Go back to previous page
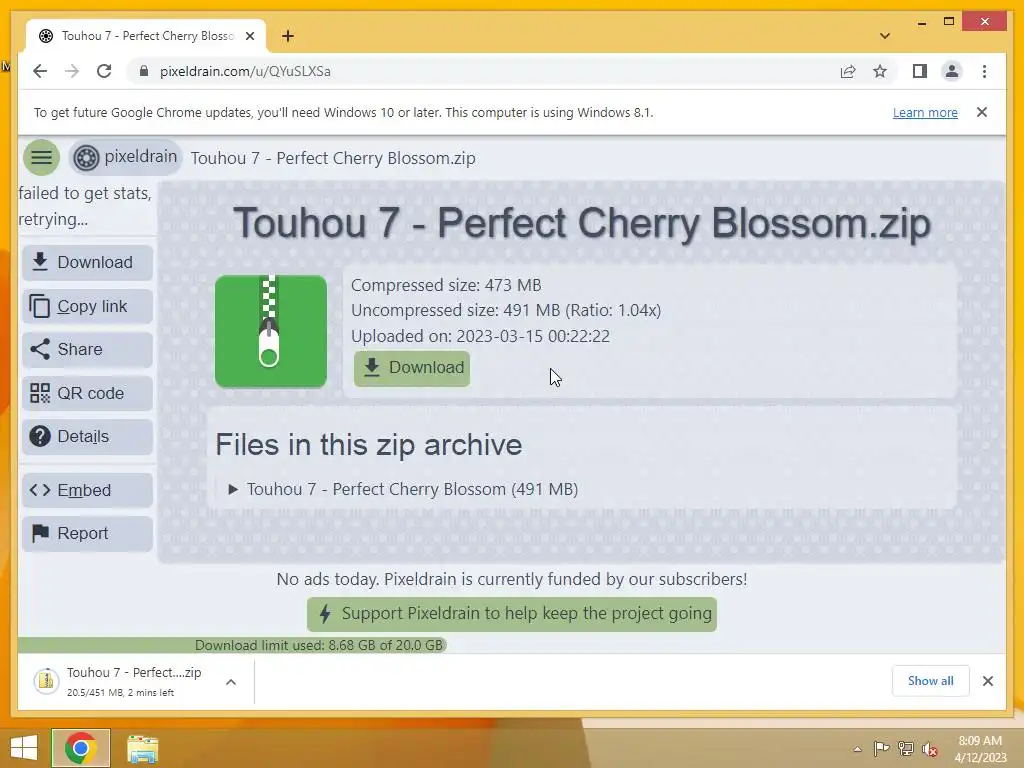The width and height of the screenshot is (1024, 768). point(40,71)
